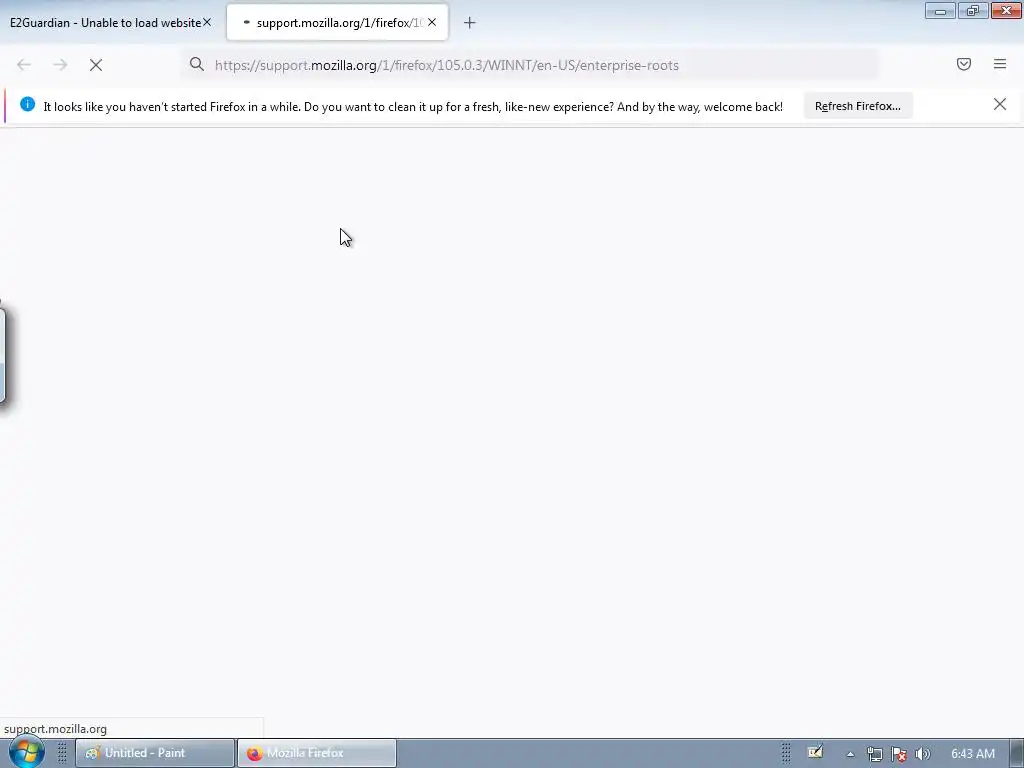Open the volume control in system tray
1024x768 pixels.
click(x=922, y=754)
